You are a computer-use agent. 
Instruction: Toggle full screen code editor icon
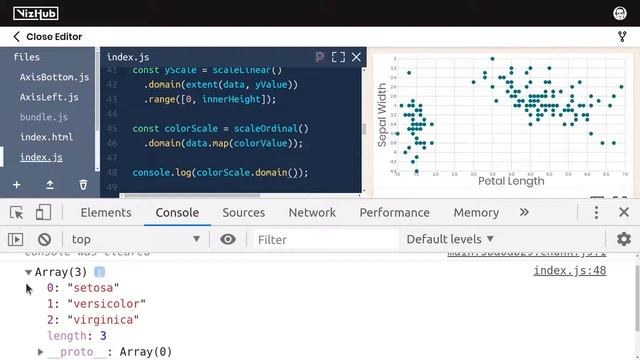click(x=338, y=57)
